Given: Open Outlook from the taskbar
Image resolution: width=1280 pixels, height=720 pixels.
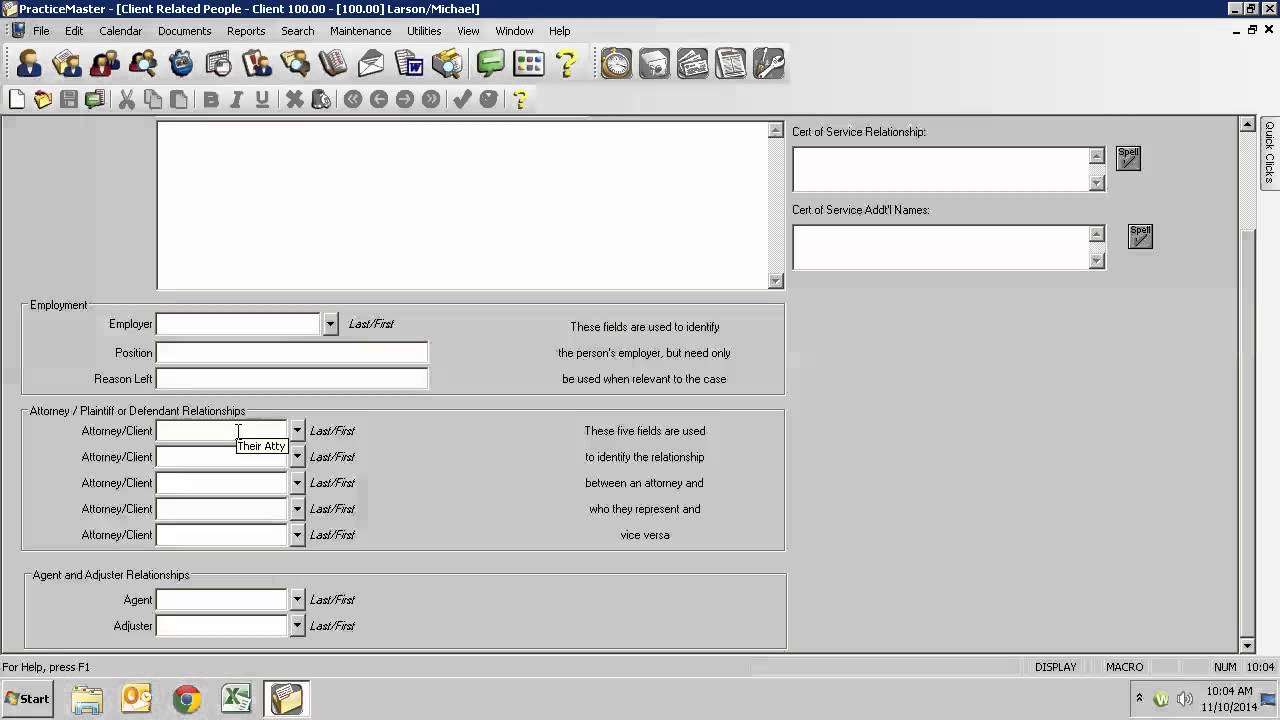Looking at the screenshot, I should [x=136, y=699].
